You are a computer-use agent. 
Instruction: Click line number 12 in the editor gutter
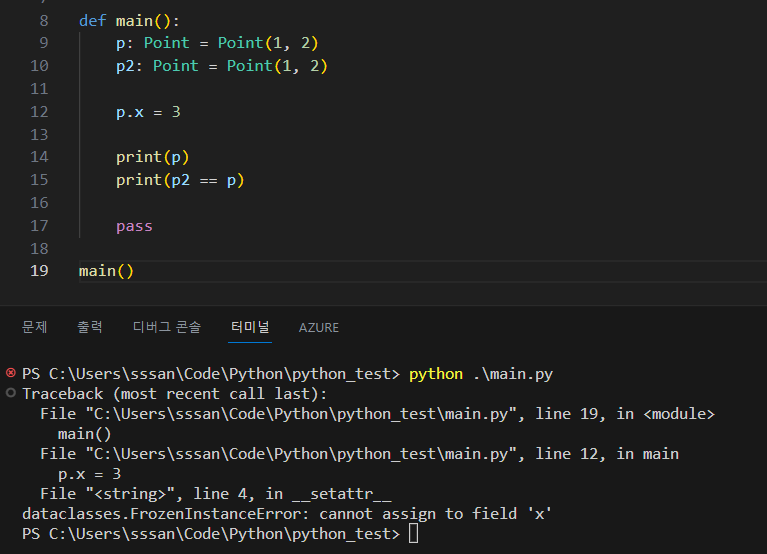[39, 112]
